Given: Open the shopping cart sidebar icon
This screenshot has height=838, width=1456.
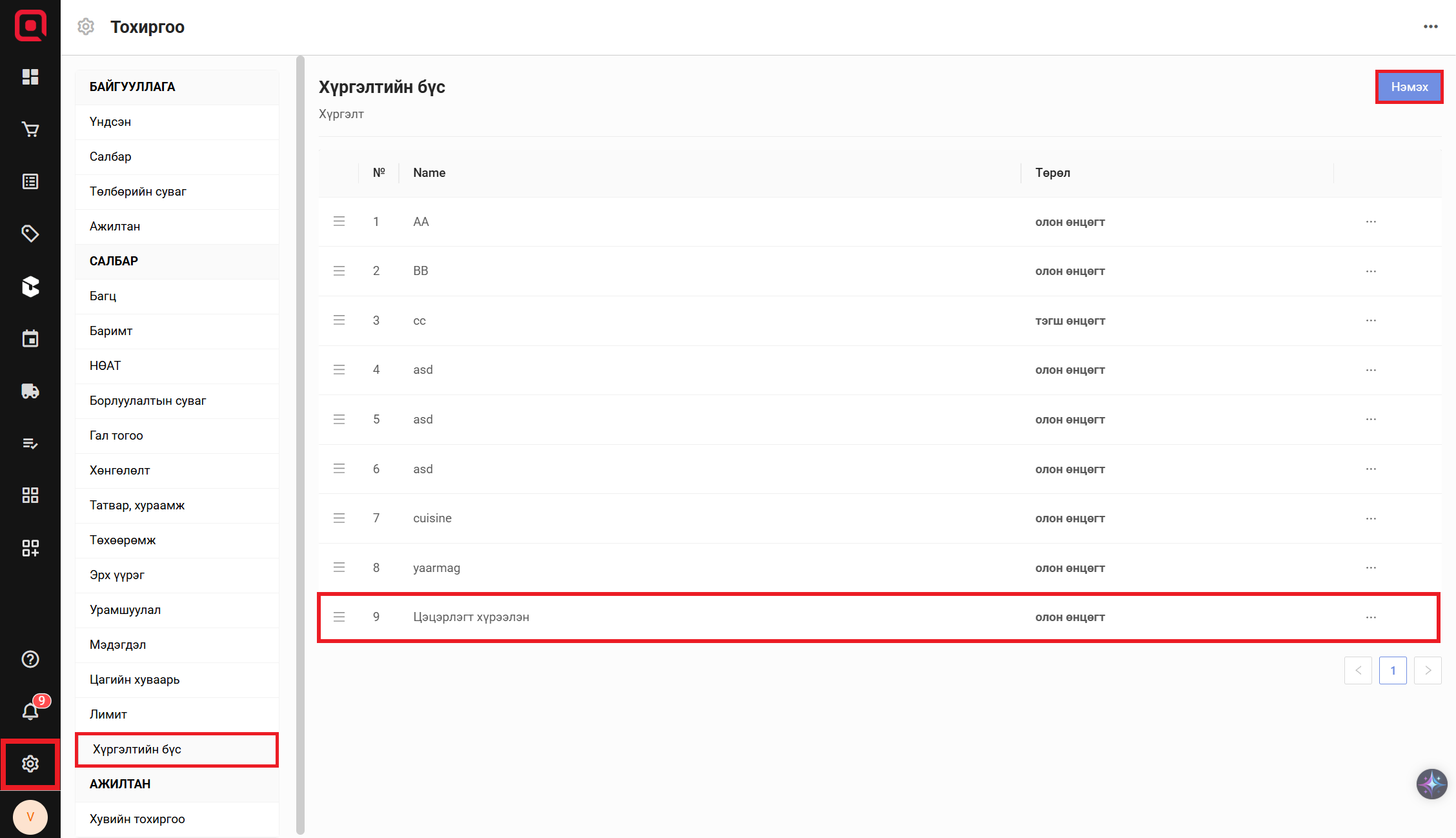Looking at the screenshot, I should tap(30, 129).
